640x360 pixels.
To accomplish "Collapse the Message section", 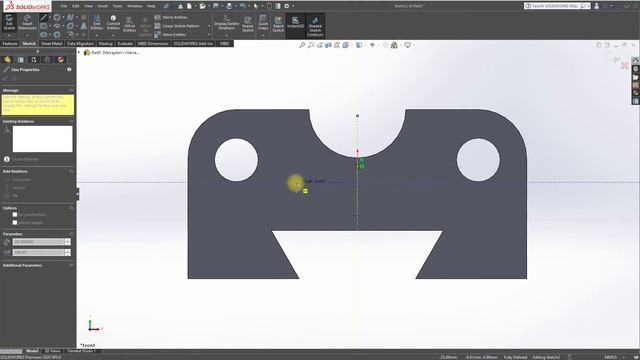I will pos(71,90).
